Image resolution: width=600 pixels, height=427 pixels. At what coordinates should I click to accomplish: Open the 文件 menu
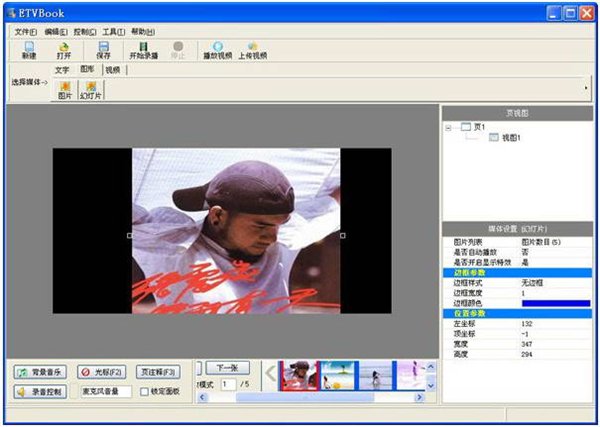[x=25, y=31]
